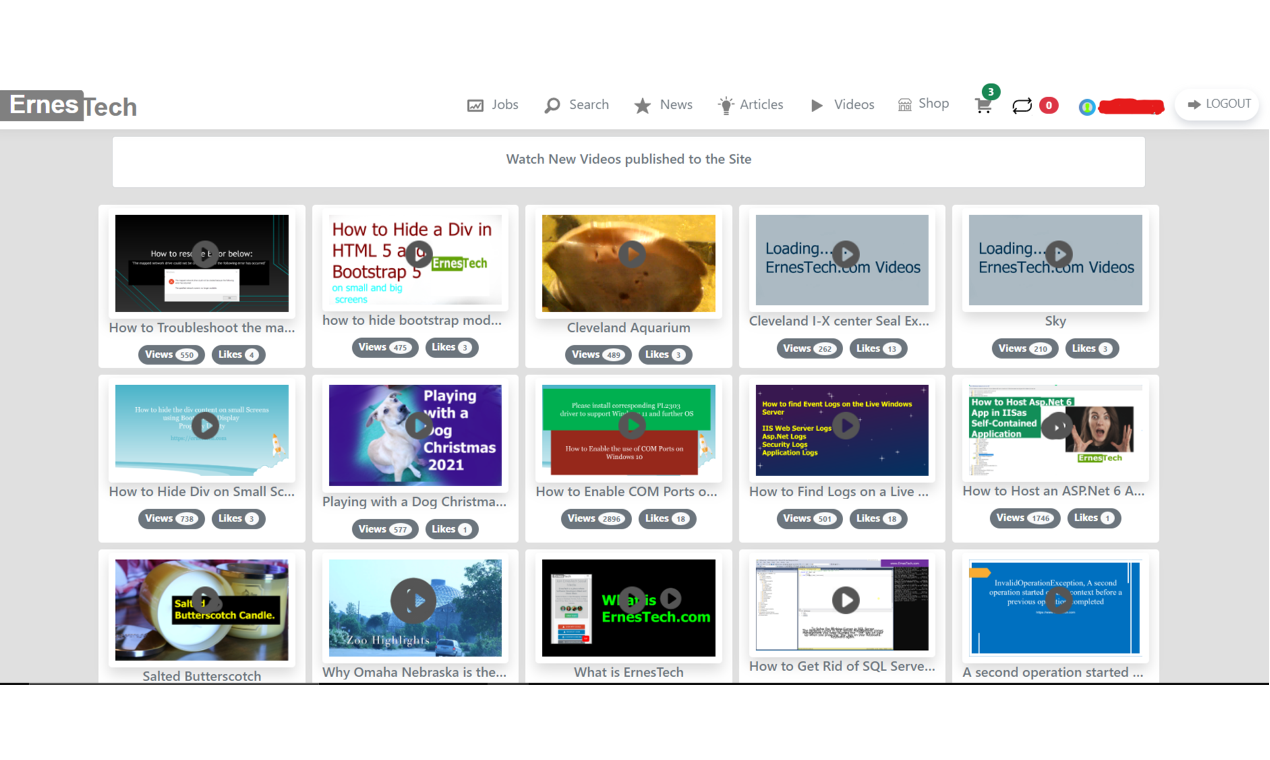Image resolution: width=1270 pixels, height=760 pixels.
Task: Open the 'Why Omaha Nebraska is the...' title
Action: 414,672
